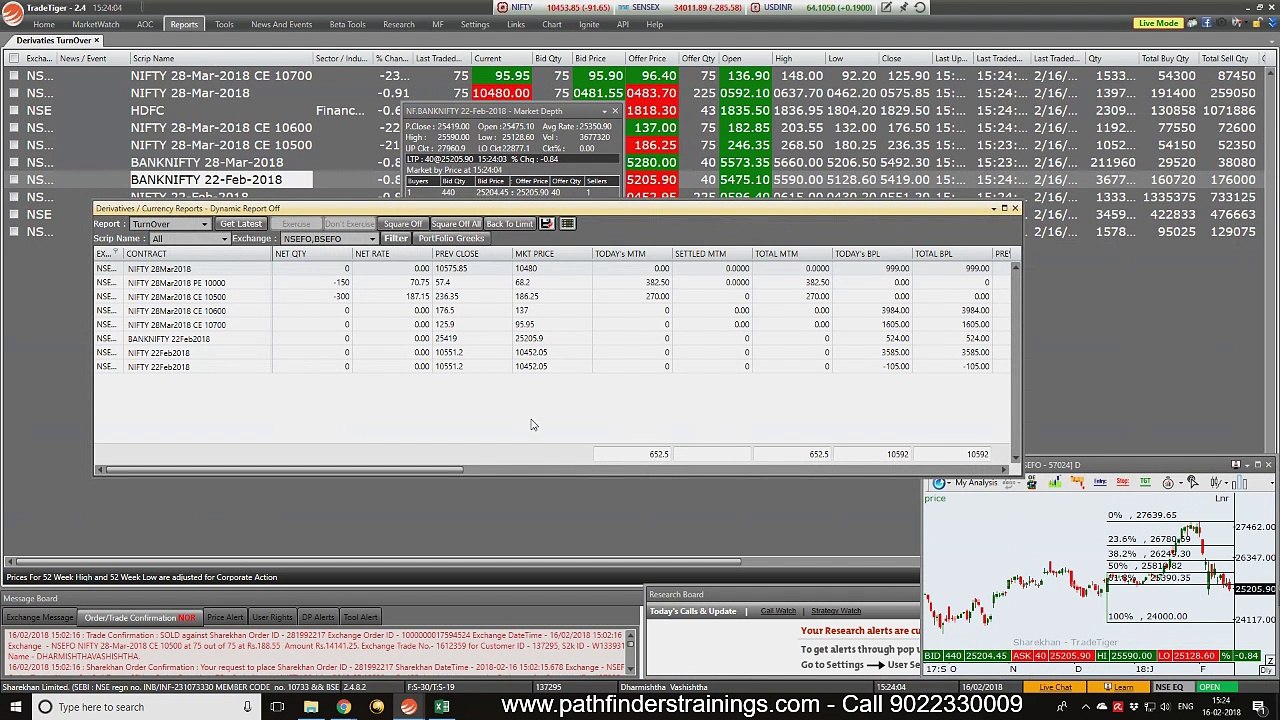The image size is (1280, 720).
Task: Click the TGT target icon in chart toolbar
Action: [x=1145, y=483]
